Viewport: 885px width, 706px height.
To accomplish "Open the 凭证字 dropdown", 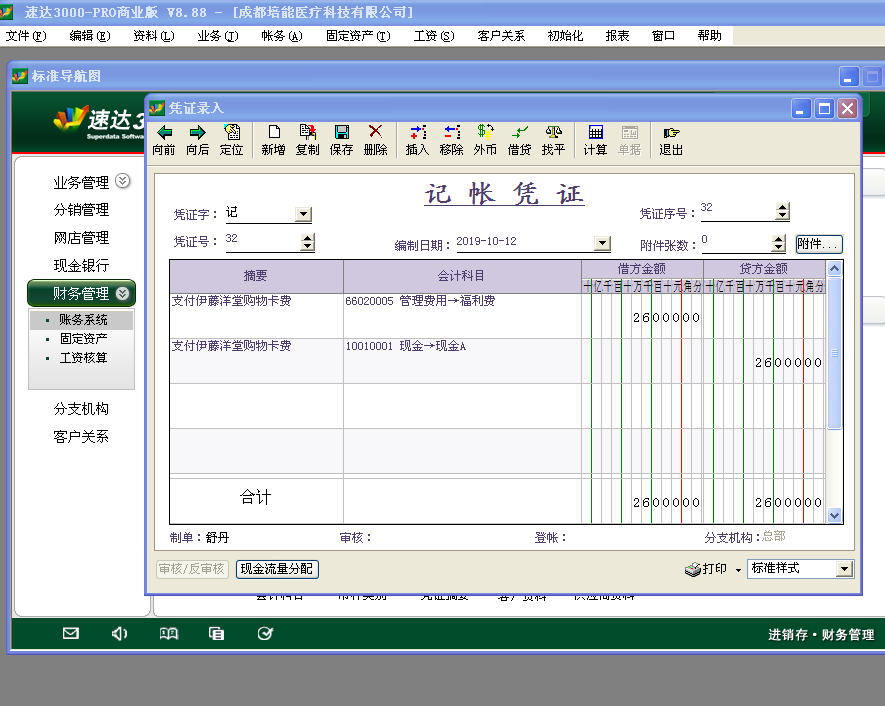I will (303, 214).
